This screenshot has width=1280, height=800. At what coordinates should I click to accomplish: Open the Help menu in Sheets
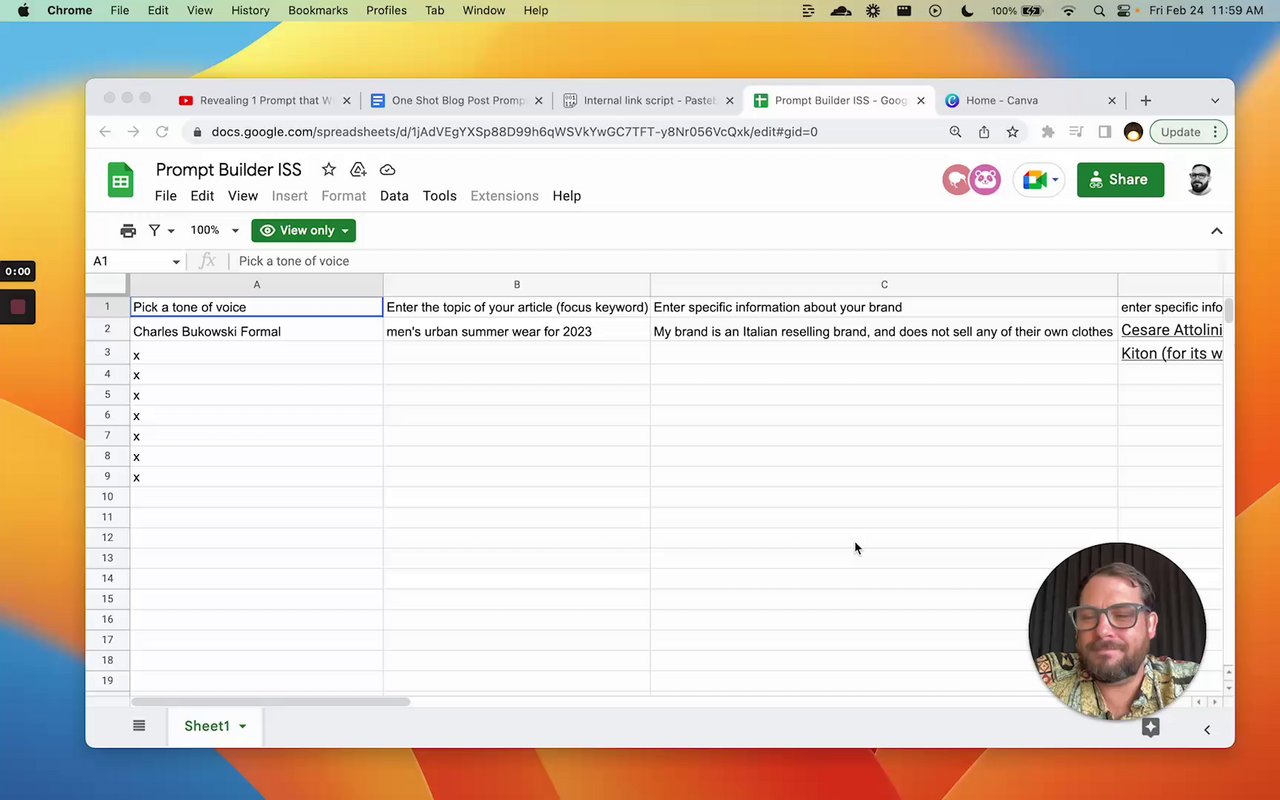[x=566, y=196]
